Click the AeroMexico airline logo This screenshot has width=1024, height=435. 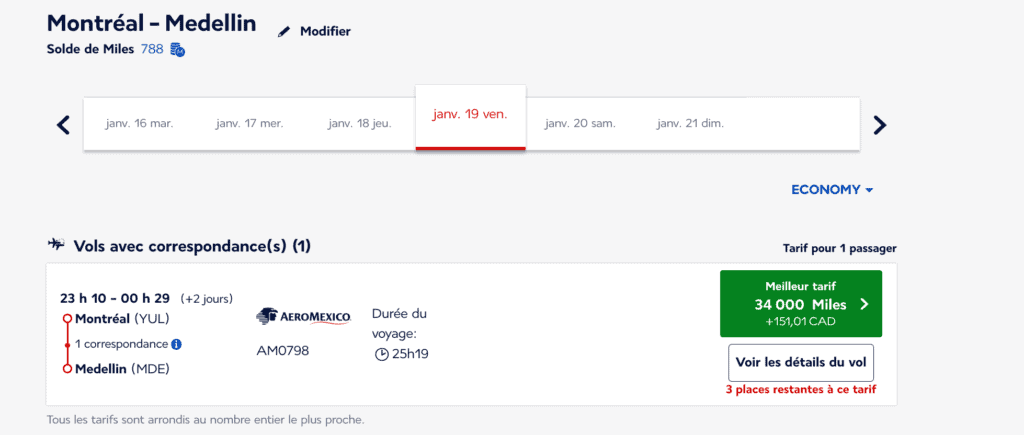[304, 317]
